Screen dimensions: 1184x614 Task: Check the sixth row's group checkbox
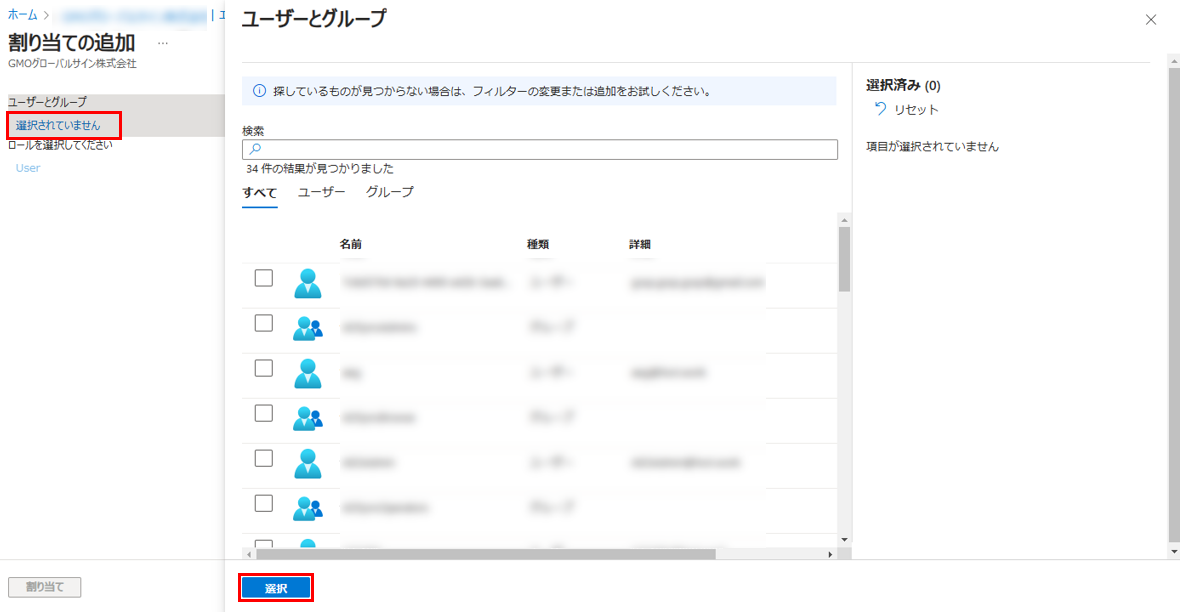pyautogui.click(x=264, y=503)
